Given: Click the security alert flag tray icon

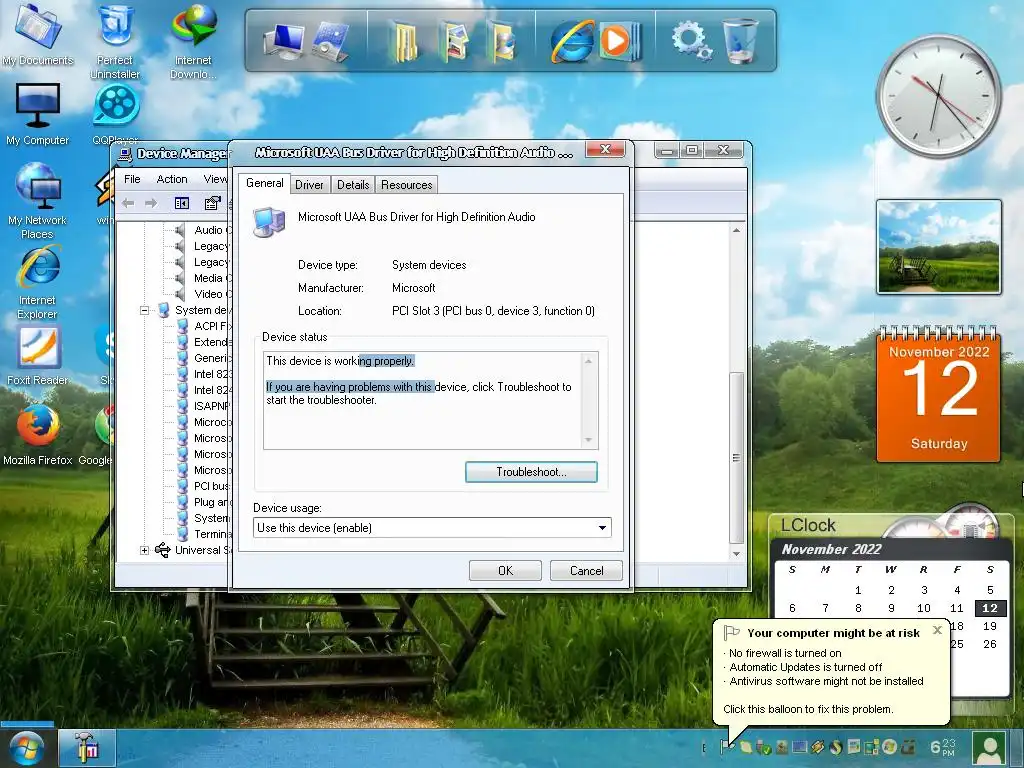Looking at the screenshot, I should (x=725, y=746).
